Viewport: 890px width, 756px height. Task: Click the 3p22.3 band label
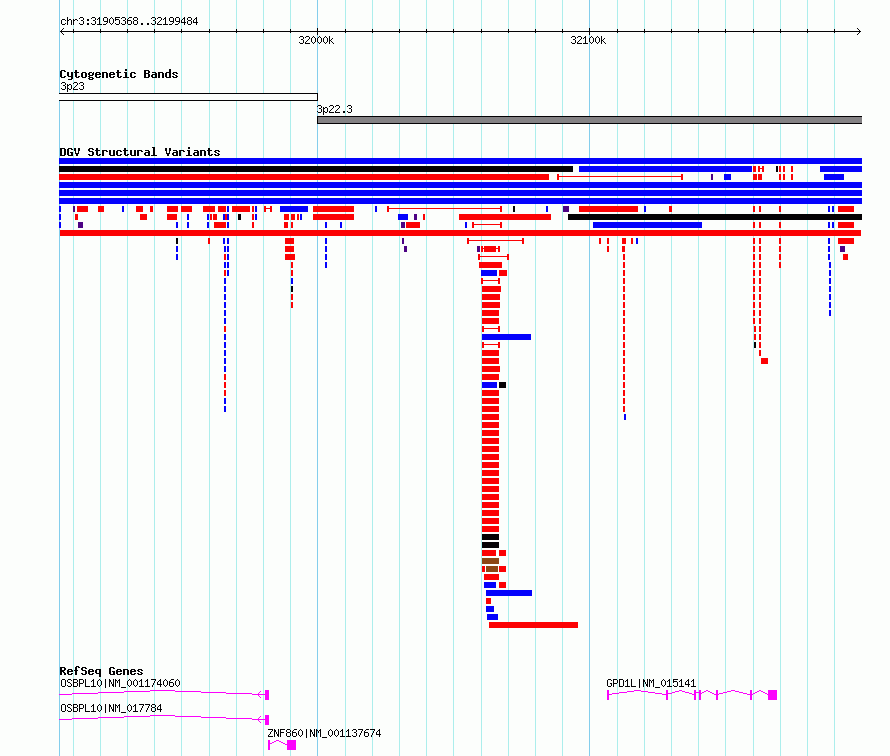click(334, 109)
